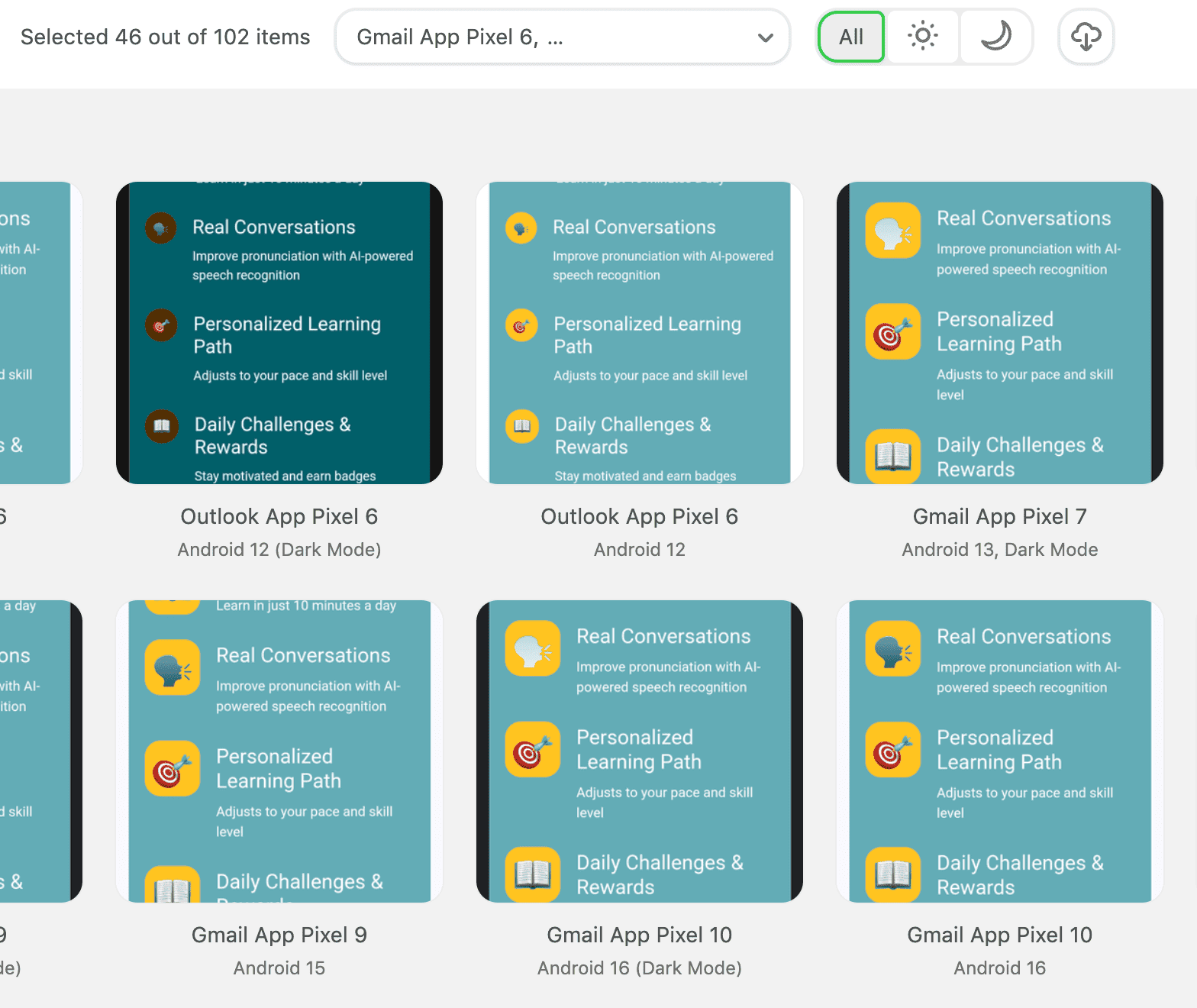
Task: Select the All theme filter
Action: 851,37
